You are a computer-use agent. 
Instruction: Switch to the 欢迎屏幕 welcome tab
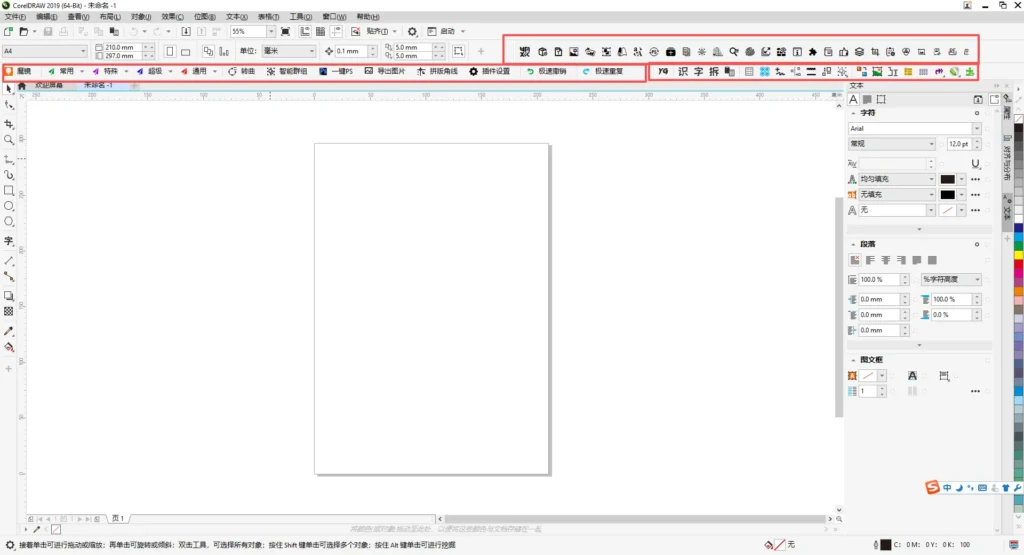tap(48, 86)
